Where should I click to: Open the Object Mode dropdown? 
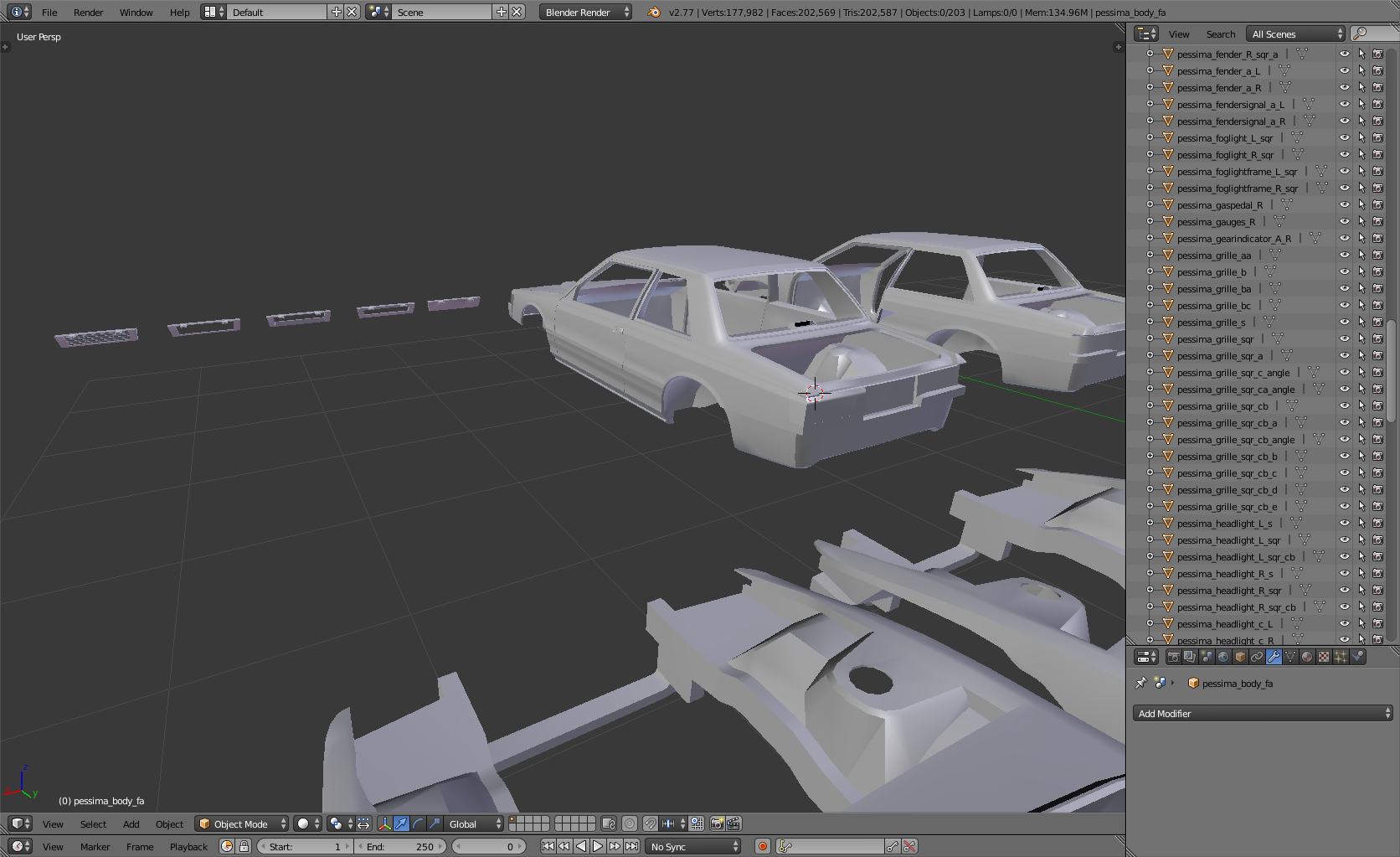(241, 824)
